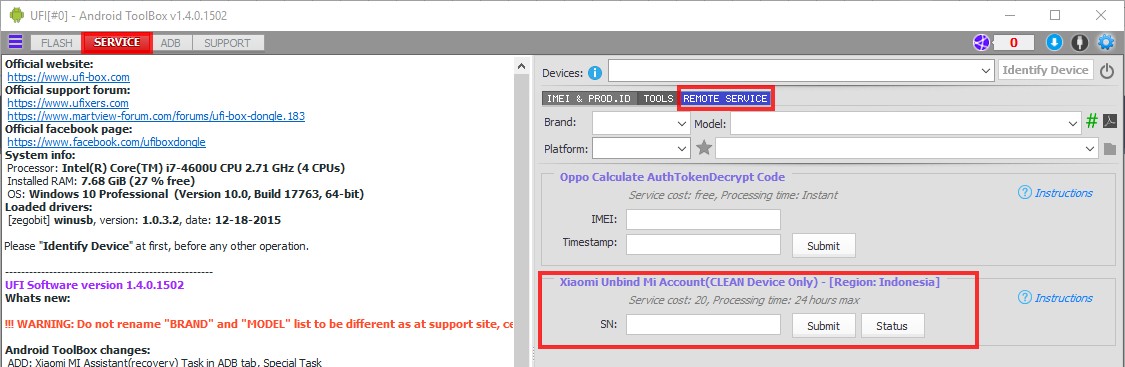
Task: Maximize the Android ToolBox window
Action: [x=1055, y=15]
